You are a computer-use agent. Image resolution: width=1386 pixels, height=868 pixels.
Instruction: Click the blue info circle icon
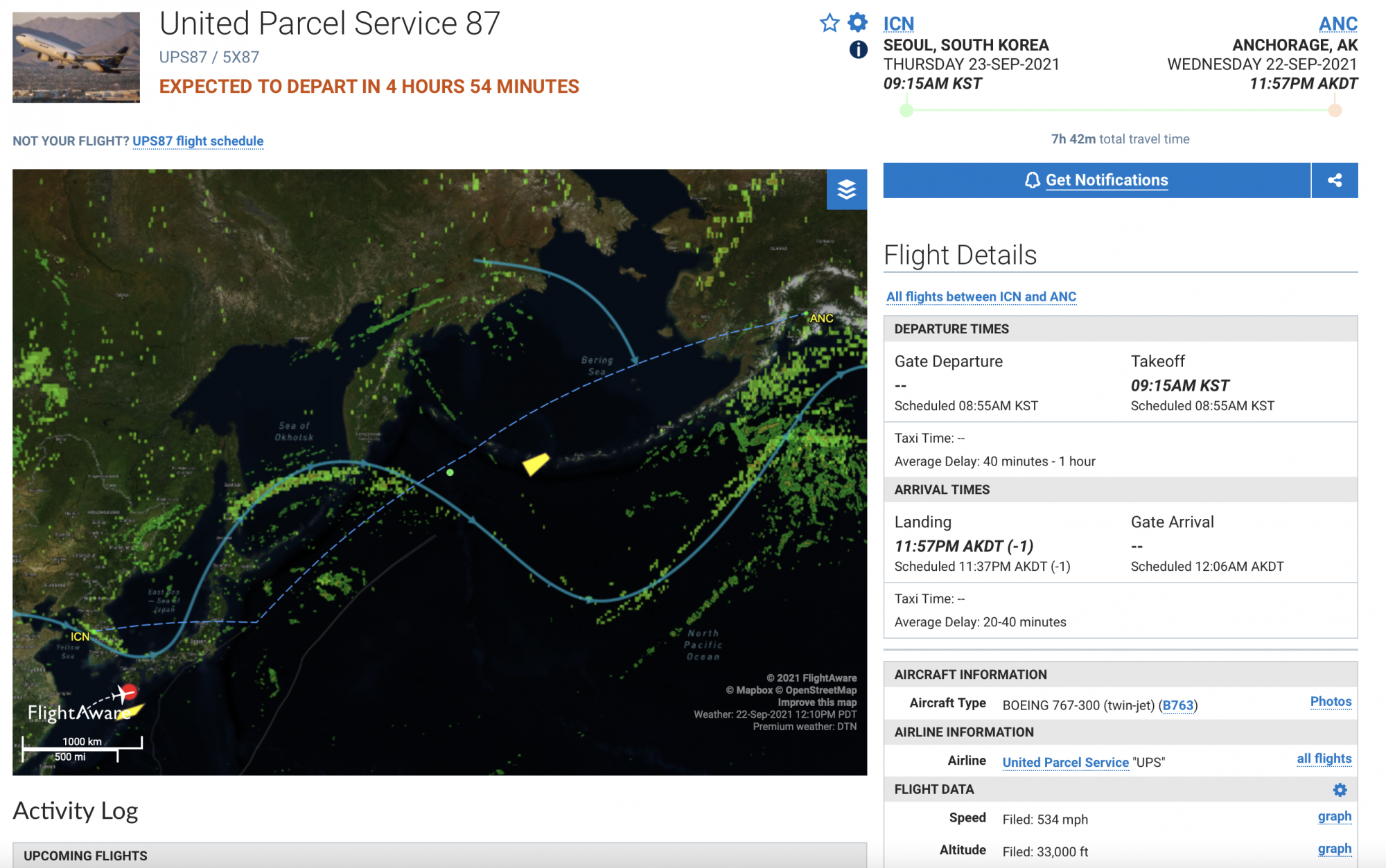point(858,49)
